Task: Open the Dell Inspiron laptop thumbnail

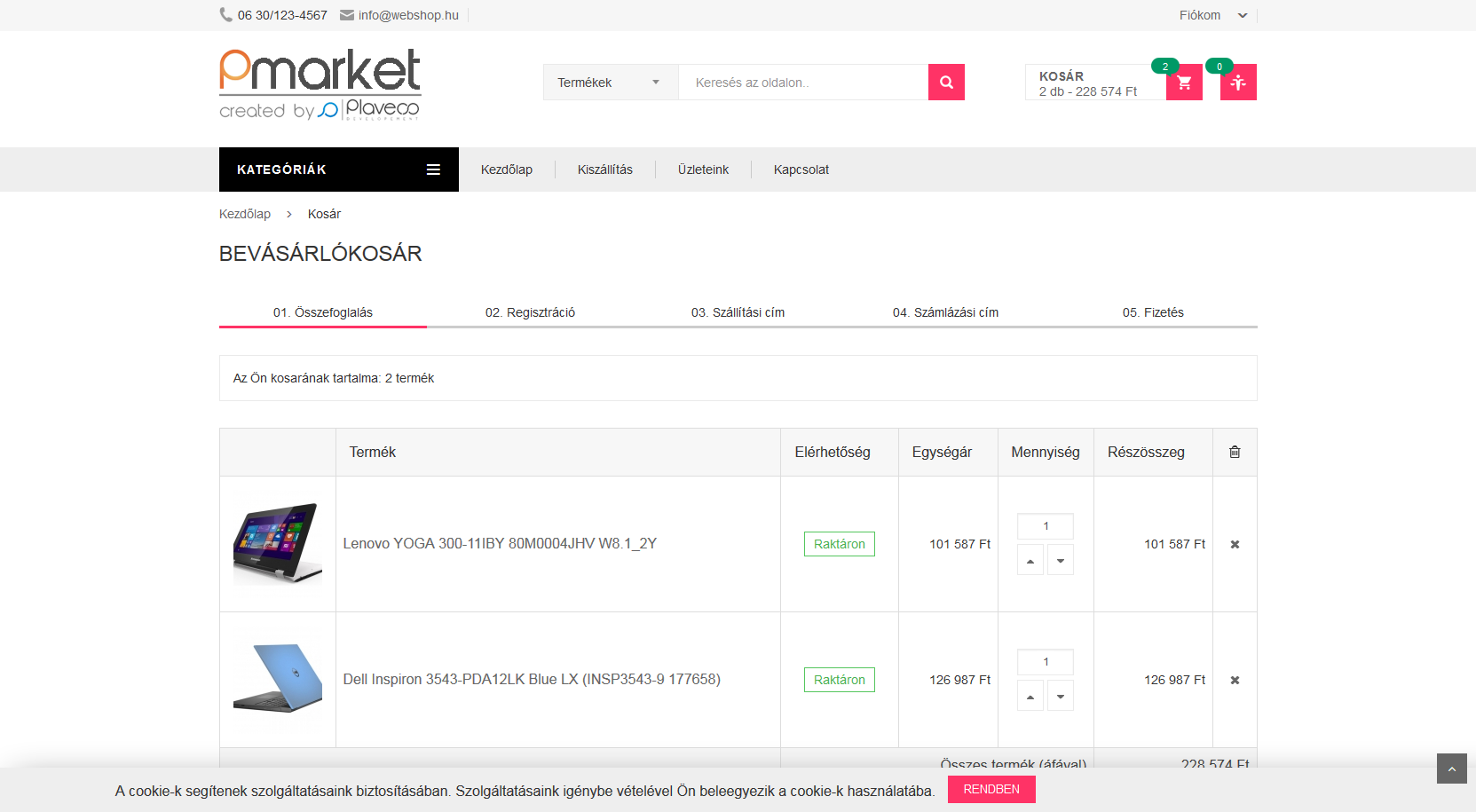Action: tap(278, 679)
